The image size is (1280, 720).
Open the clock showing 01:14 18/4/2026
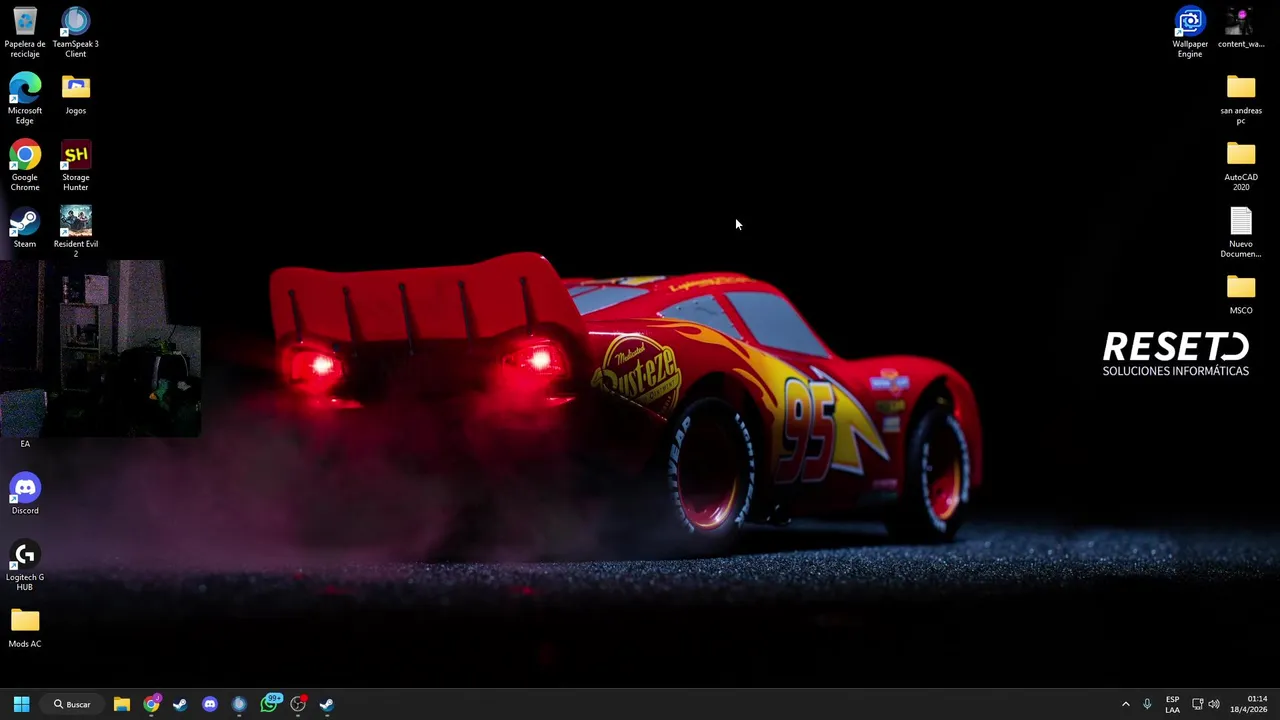point(1248,704)
